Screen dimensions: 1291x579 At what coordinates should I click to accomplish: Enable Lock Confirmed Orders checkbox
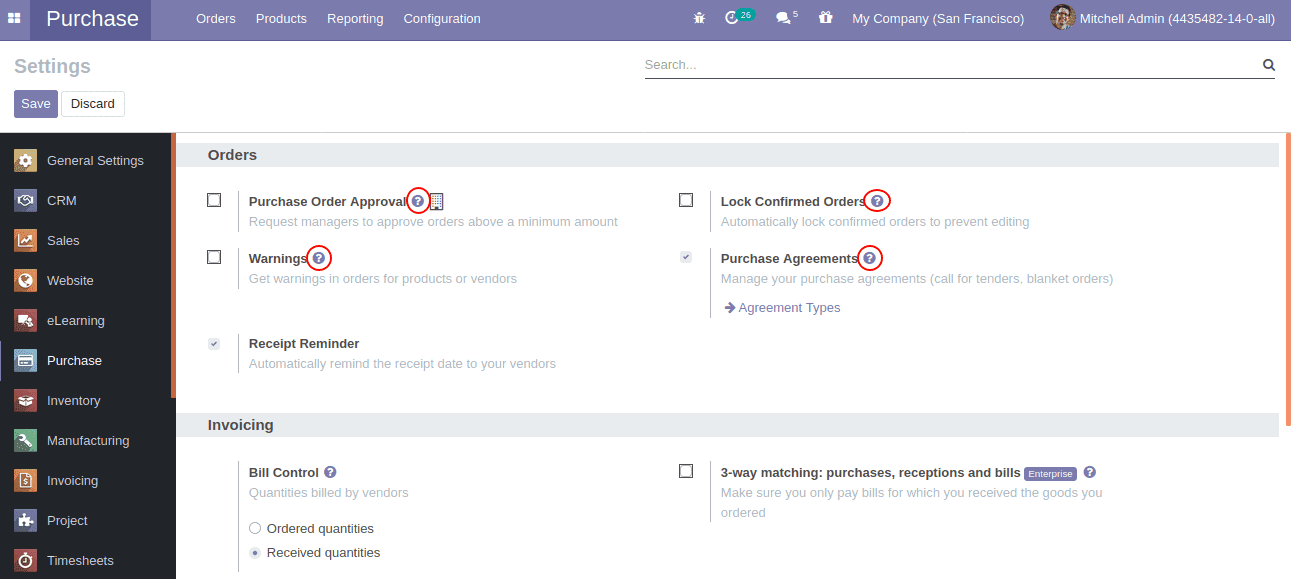pos(686,200)
